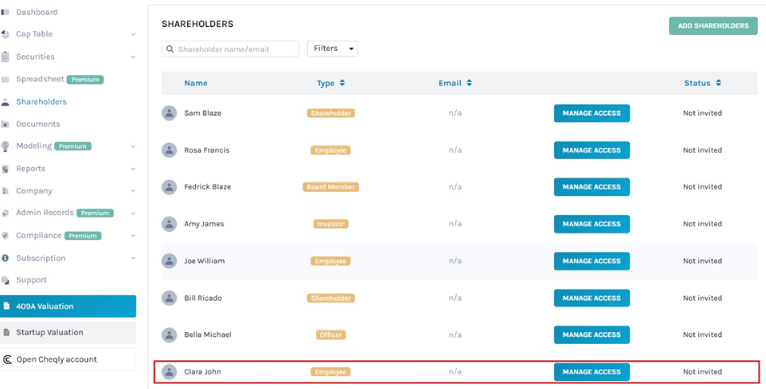
Task: Click the Investor type tag
Action: point(331,224)
